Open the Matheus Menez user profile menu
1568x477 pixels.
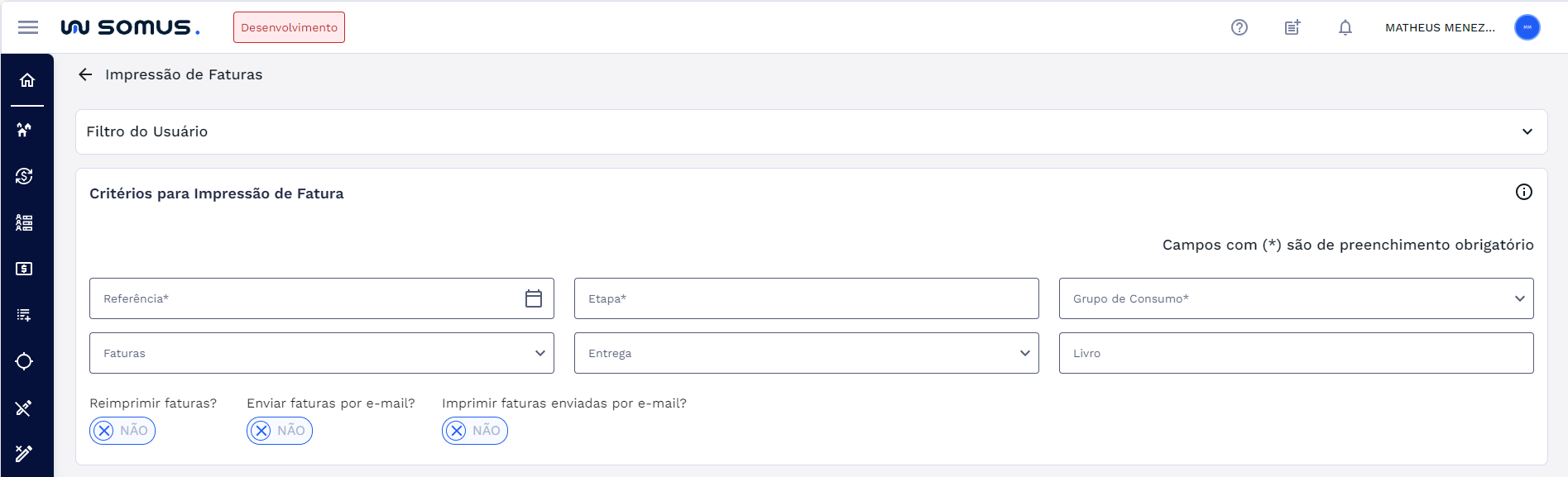coord(1527,27)
